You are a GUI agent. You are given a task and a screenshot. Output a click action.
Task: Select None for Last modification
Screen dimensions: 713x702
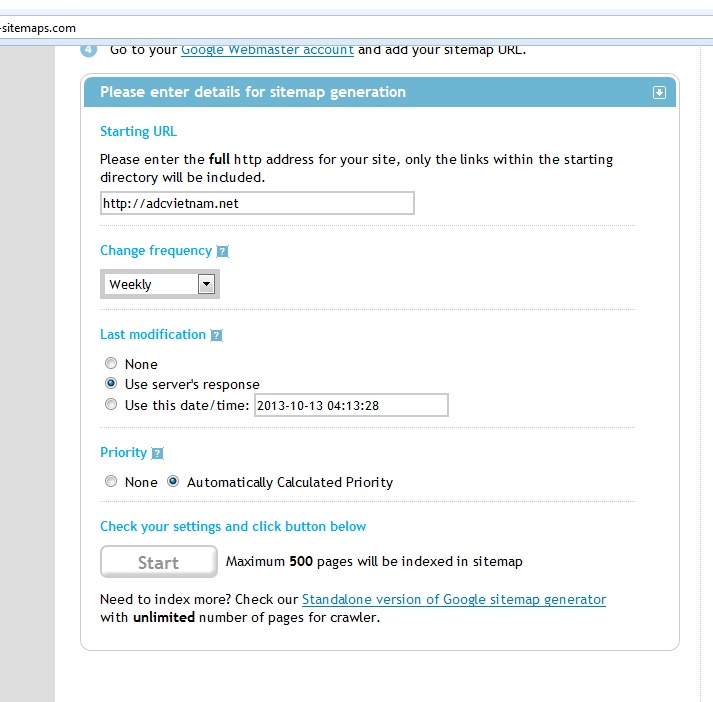point(111,364)
